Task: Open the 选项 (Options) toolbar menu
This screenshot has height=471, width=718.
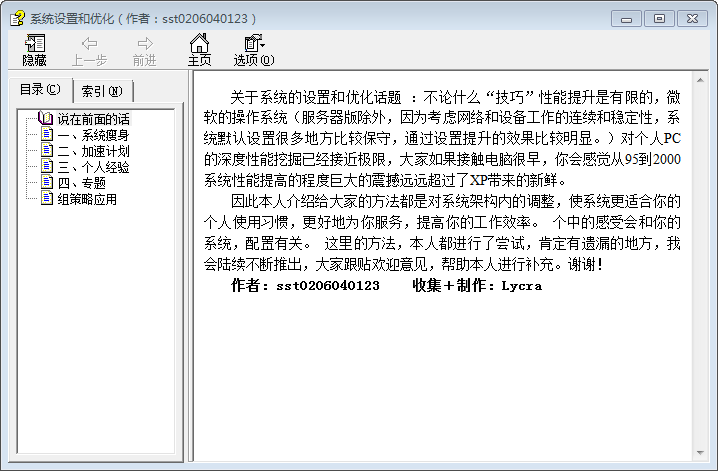Action: 253,43
